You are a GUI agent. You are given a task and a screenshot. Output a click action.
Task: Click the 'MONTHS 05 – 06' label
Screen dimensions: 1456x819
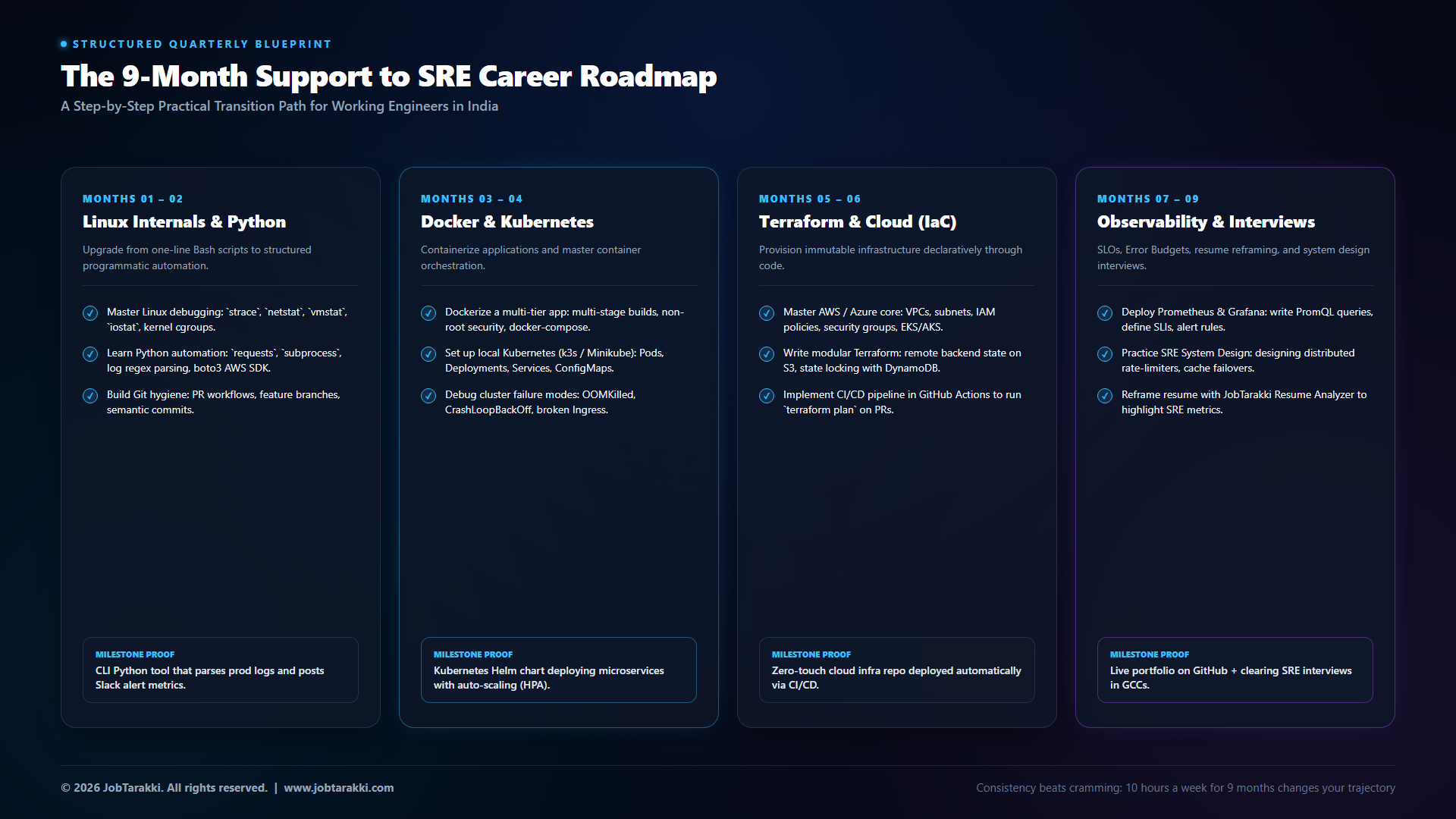click(810, 199)
